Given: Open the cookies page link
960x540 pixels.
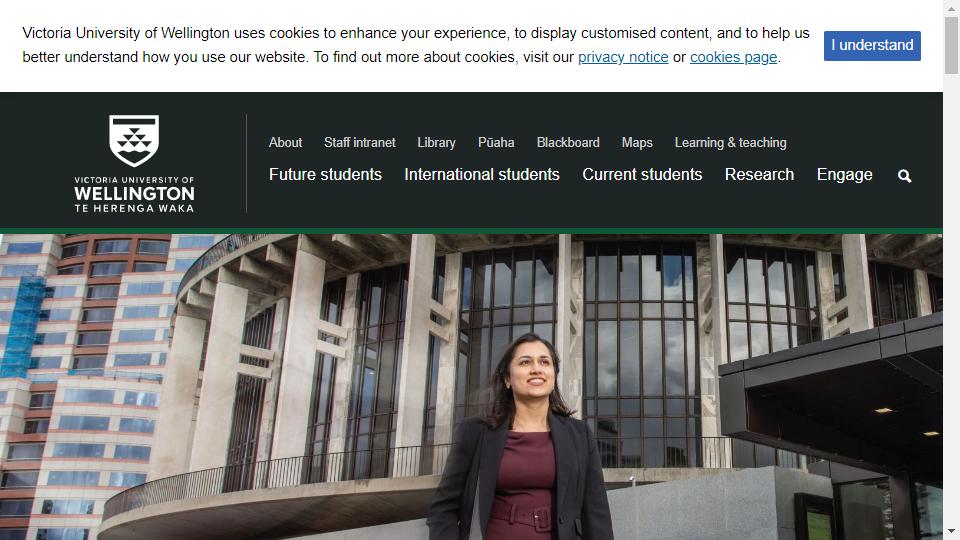Looking at the screenshot, I should click(733, 57).
